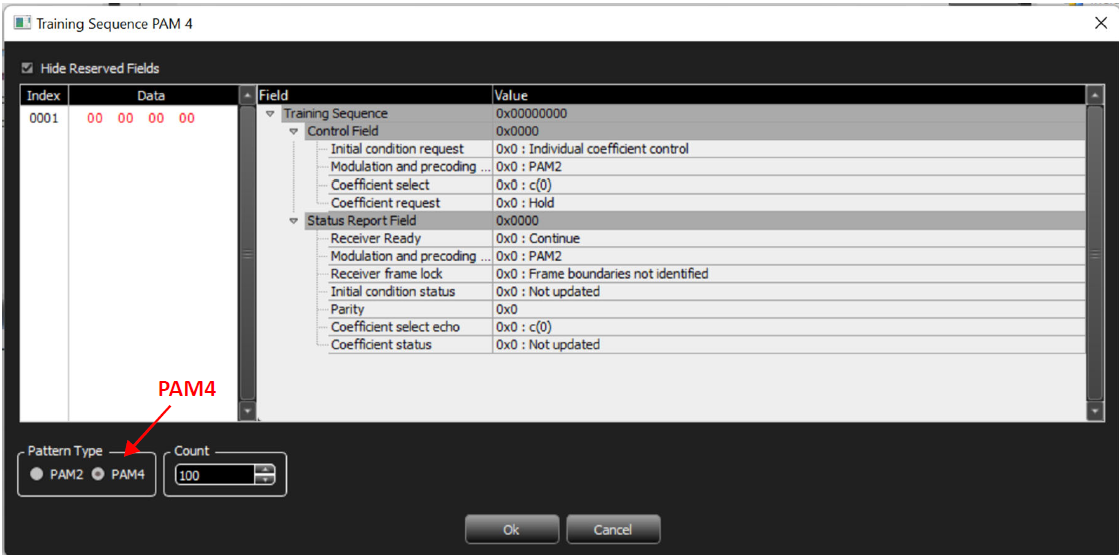
Task: Select the Training Sequence root row
Action: click(671, 113)
